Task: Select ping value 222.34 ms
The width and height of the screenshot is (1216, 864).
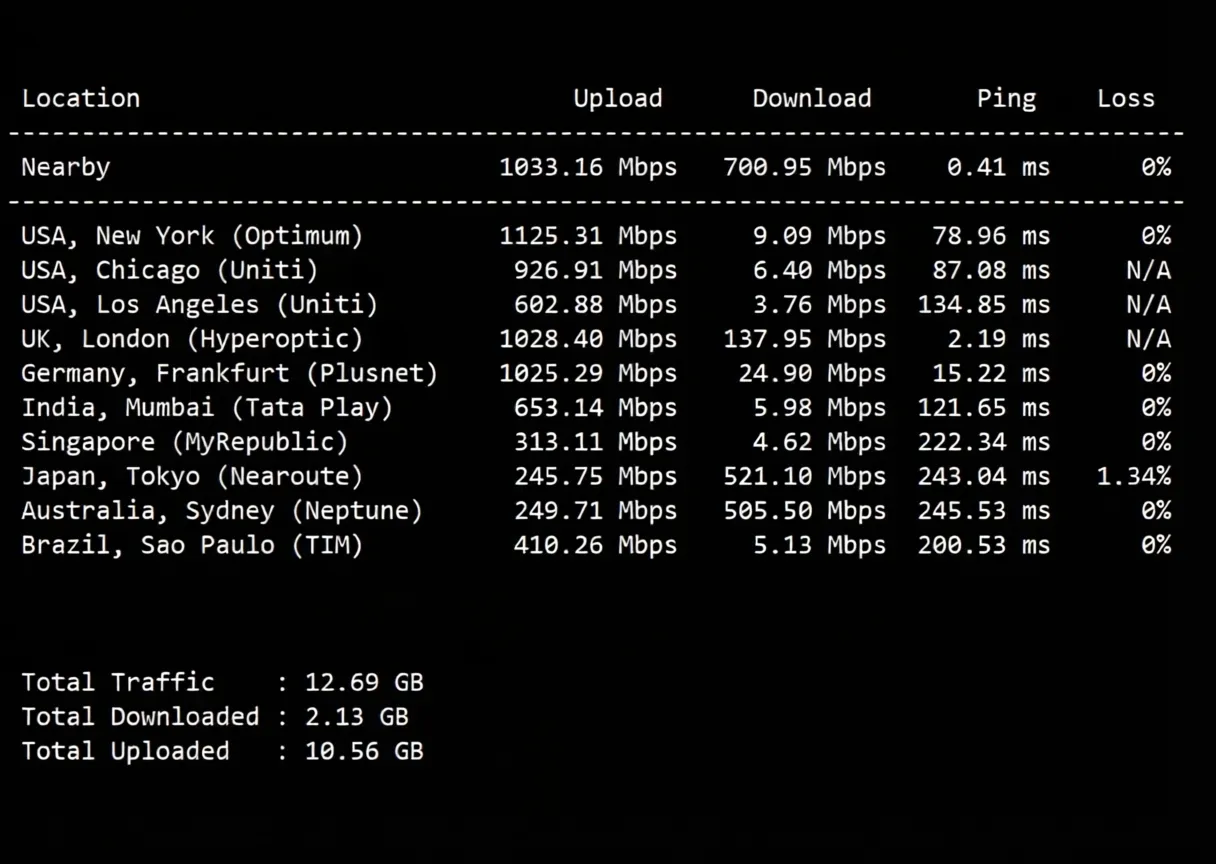Action: [x=984, y=442]
